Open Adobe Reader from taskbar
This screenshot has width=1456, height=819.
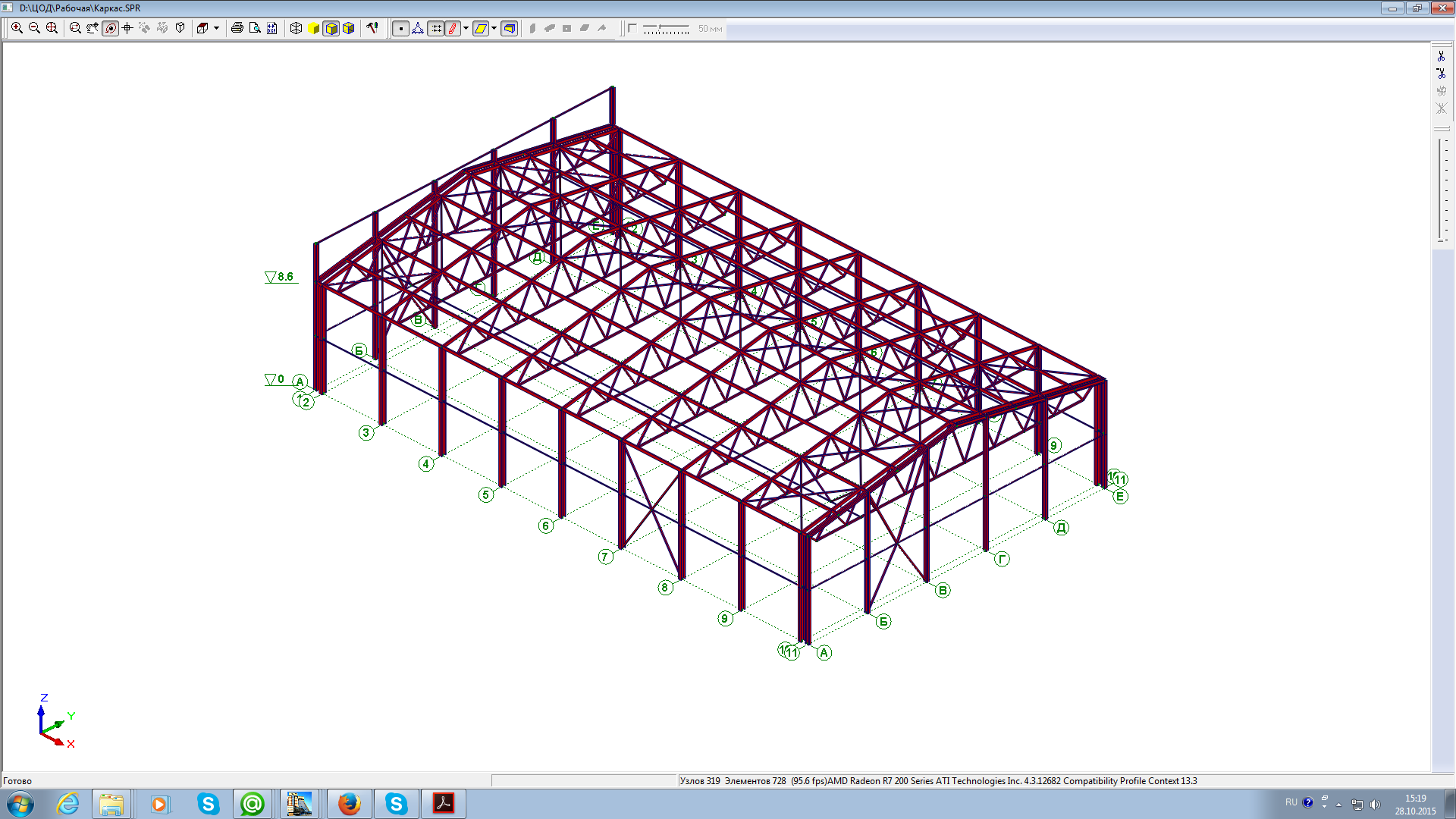tap(444, 803)
